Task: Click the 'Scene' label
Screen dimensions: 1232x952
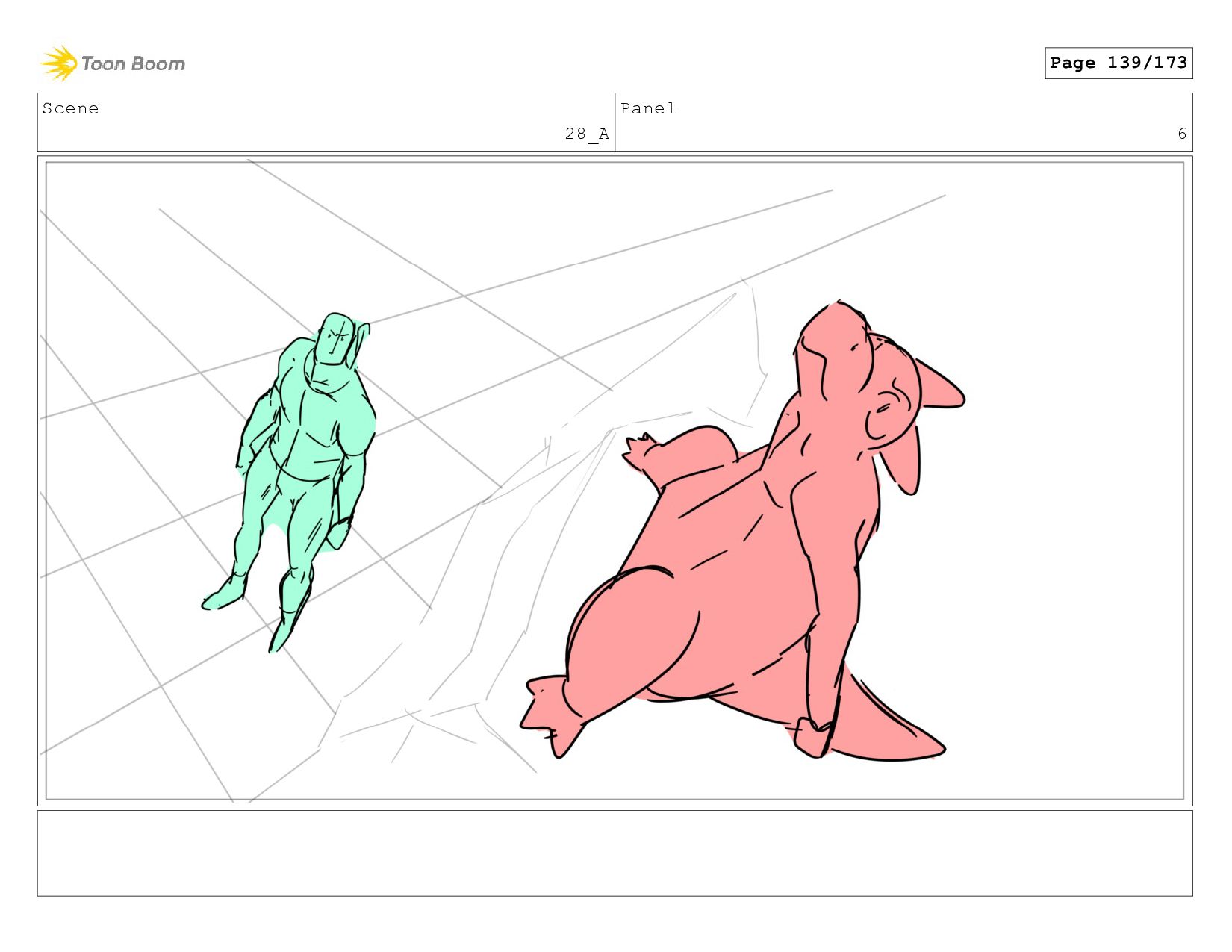Action: 70,109
